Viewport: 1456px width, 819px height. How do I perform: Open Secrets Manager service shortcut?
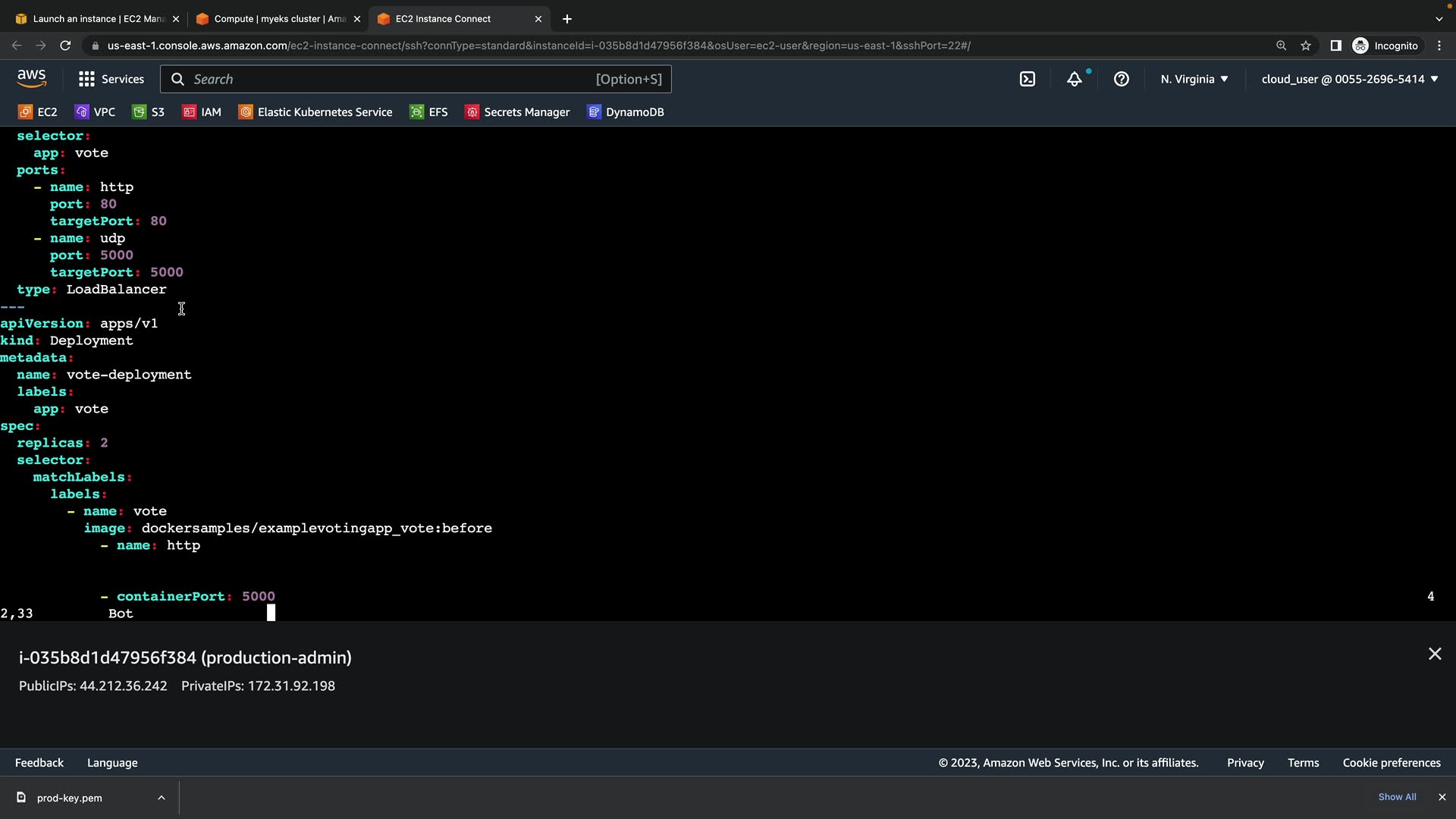pyautogui.click(x=517, y=112)
